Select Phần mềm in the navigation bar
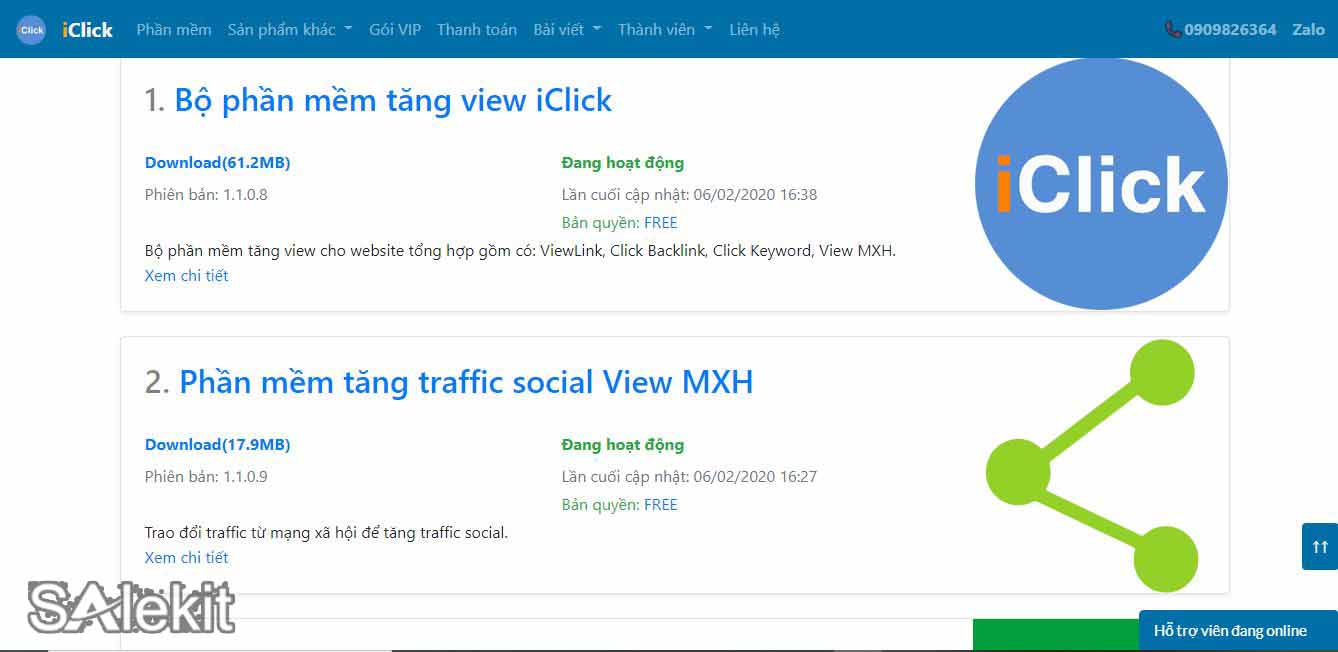Screen dimensions: 1338x652 click(x=173, y=29)
